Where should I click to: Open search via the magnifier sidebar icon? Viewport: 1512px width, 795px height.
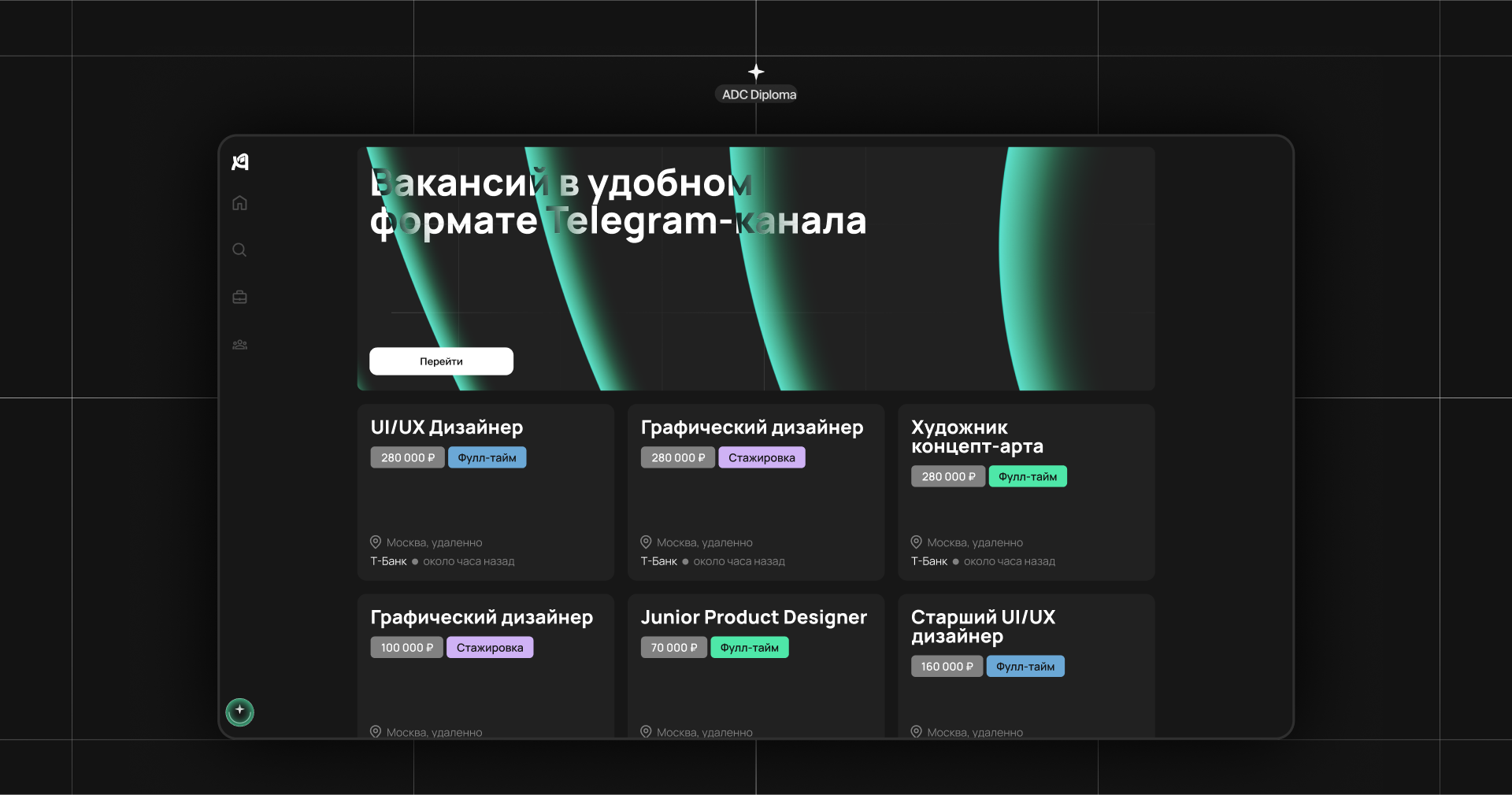pyautogui.click(x=240, y=250)
